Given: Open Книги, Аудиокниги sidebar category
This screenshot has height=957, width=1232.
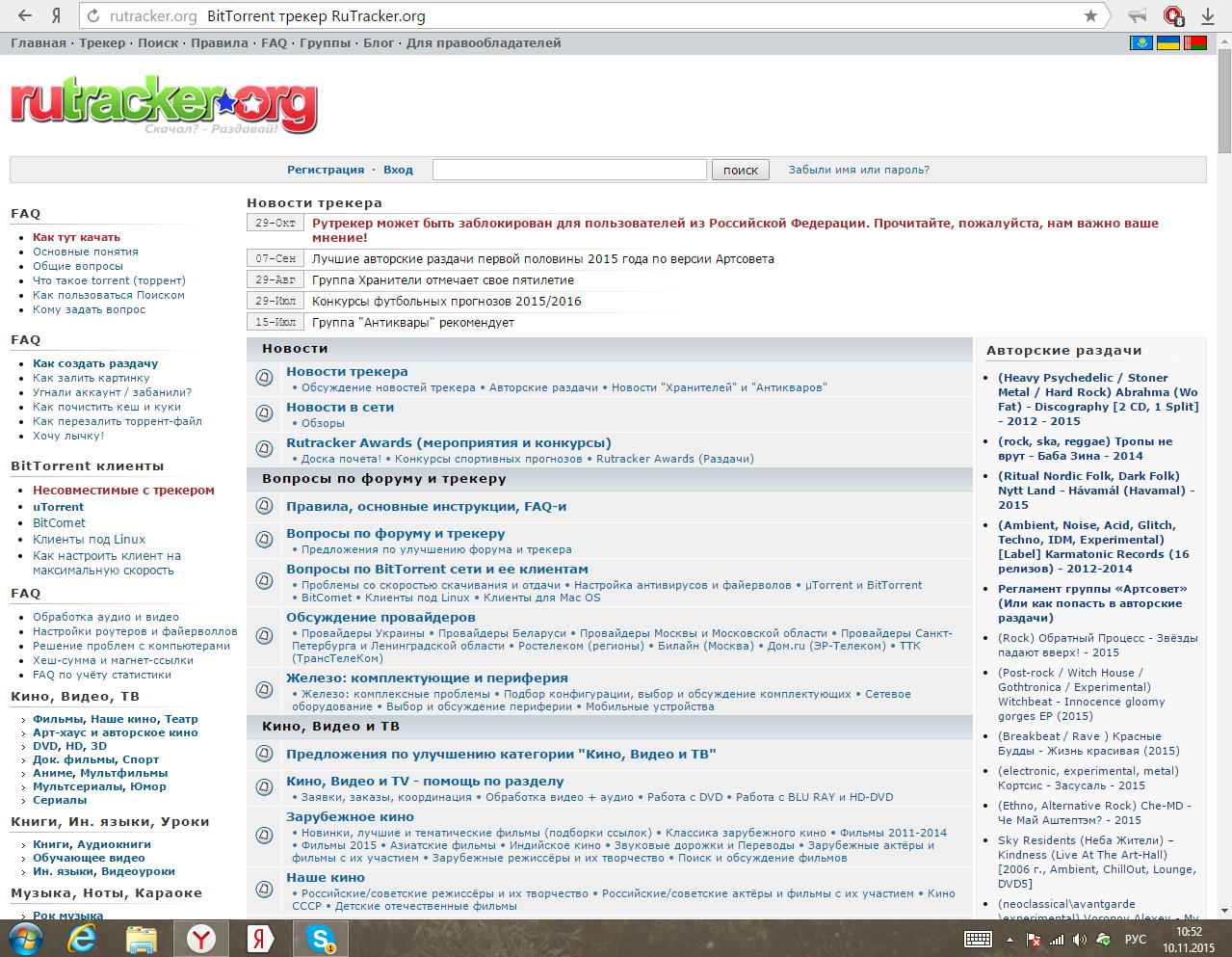Looking at the screenshot, I should point(92,844).
